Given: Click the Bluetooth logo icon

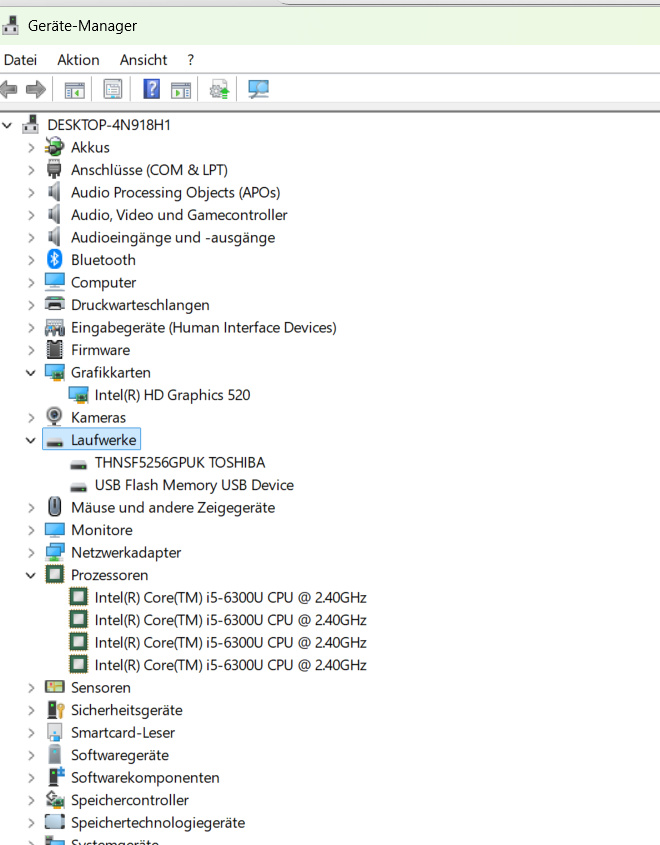Looking at the screenshot, I should 54,259.
